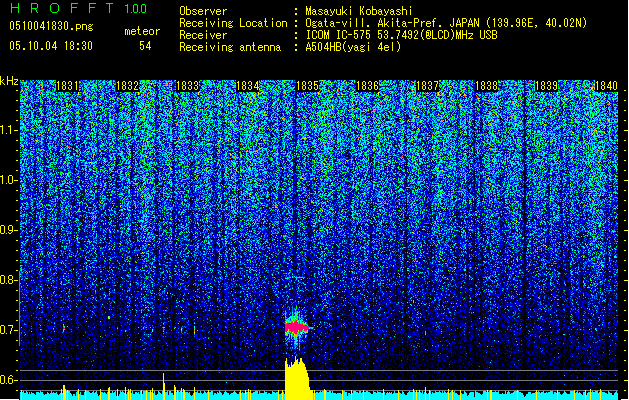This screenshot has width=629, height=400.
Task: Click the 1839 time marker label
Action: point(546,86)
